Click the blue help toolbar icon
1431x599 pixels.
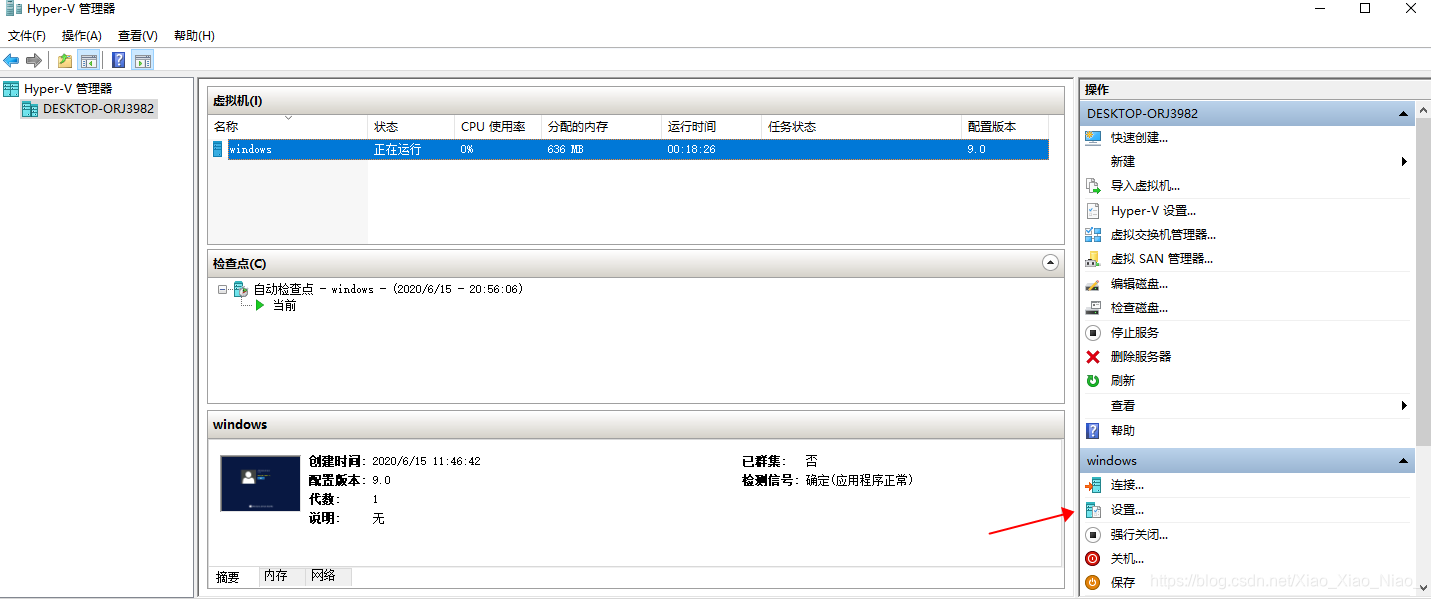tap(118, 60)
